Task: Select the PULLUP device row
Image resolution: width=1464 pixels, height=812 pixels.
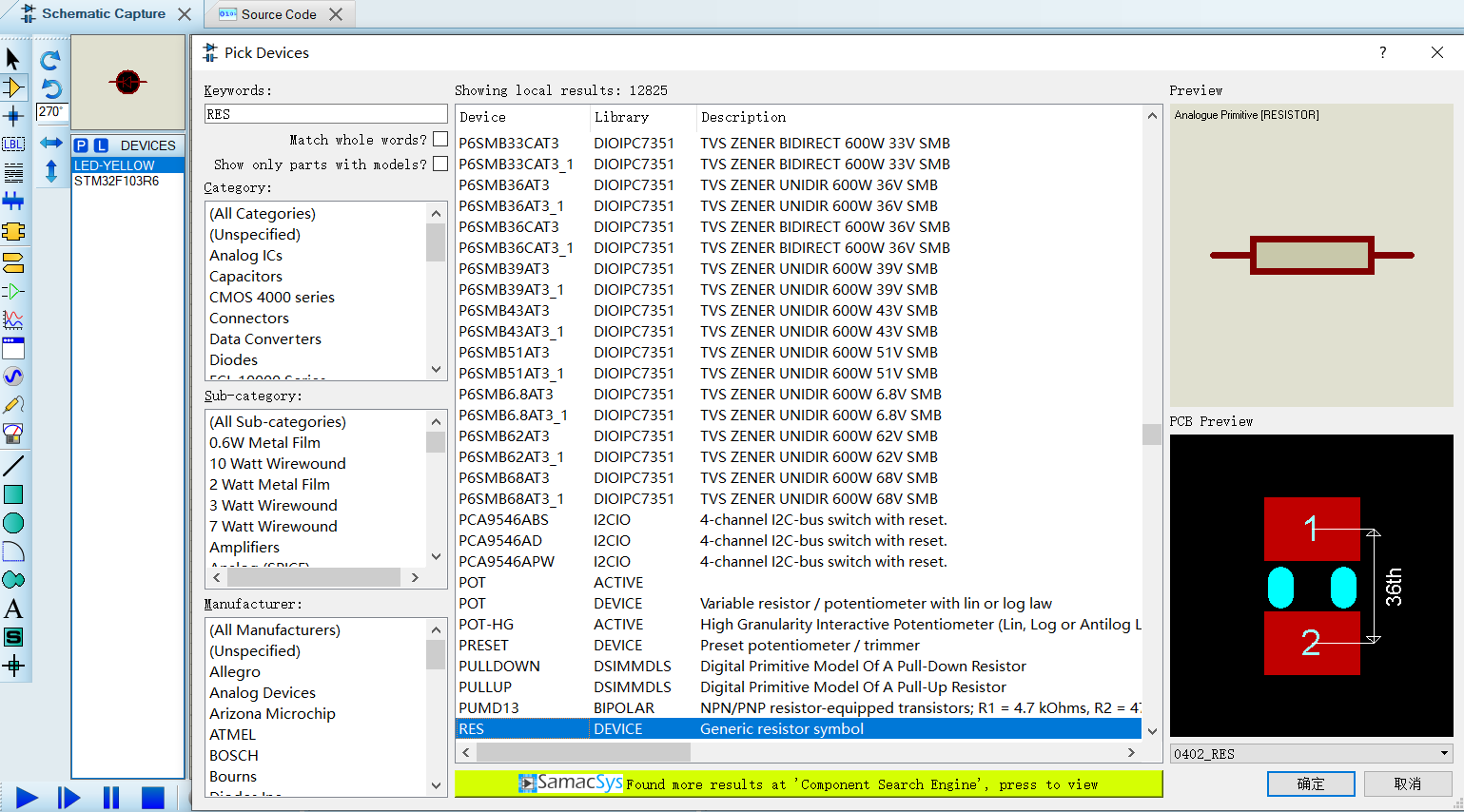Action: coord(798,687)
